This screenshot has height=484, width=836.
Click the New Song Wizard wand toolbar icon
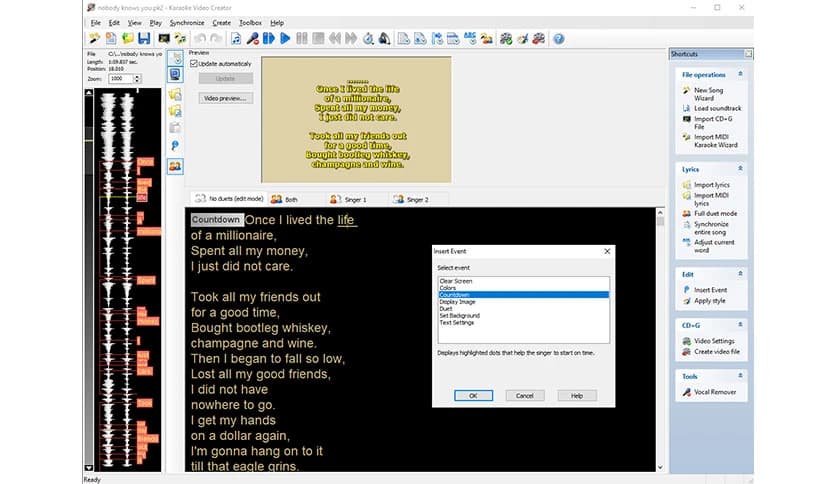pos(94,38)
